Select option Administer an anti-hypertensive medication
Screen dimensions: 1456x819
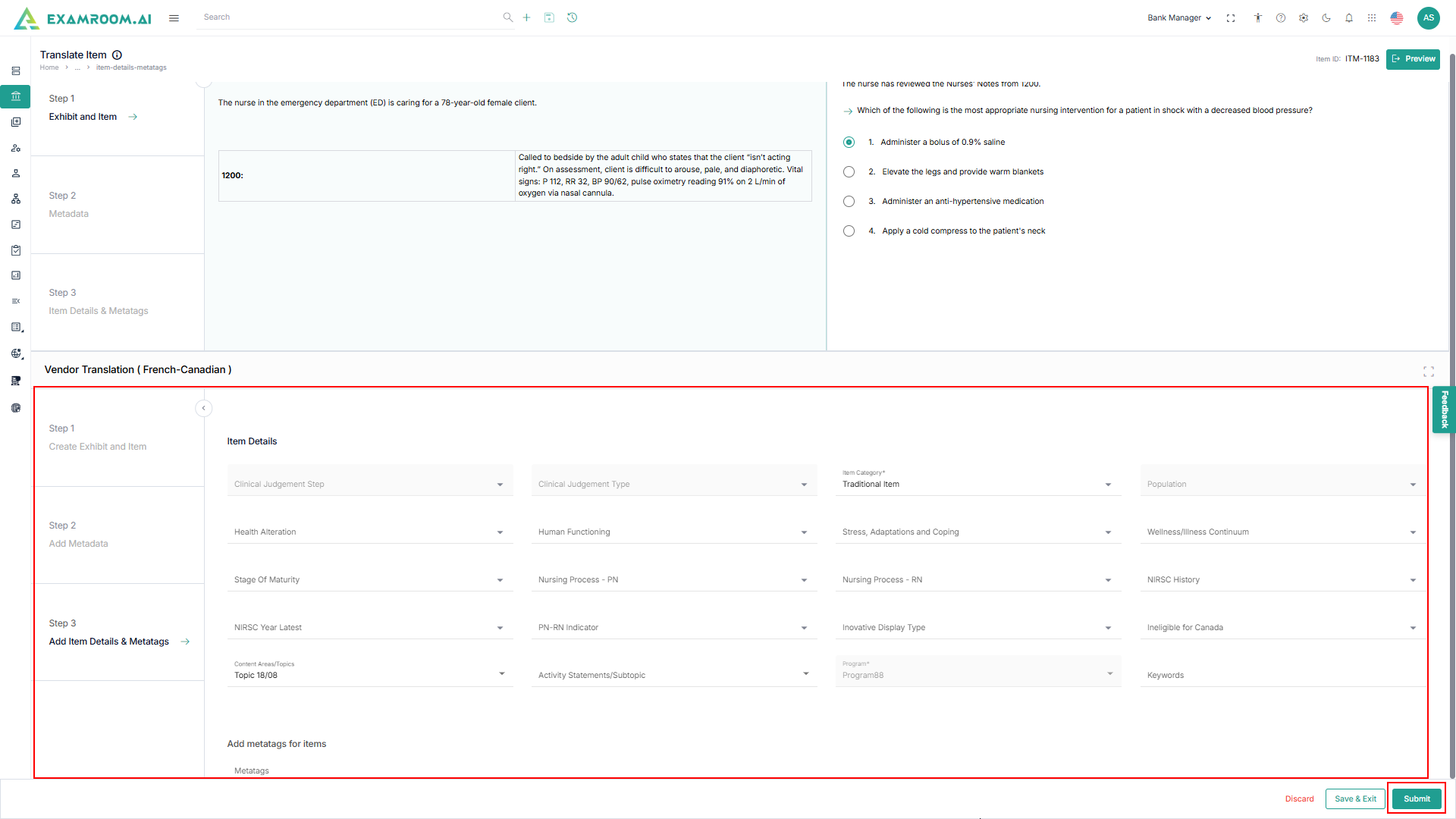coord(849,202)
